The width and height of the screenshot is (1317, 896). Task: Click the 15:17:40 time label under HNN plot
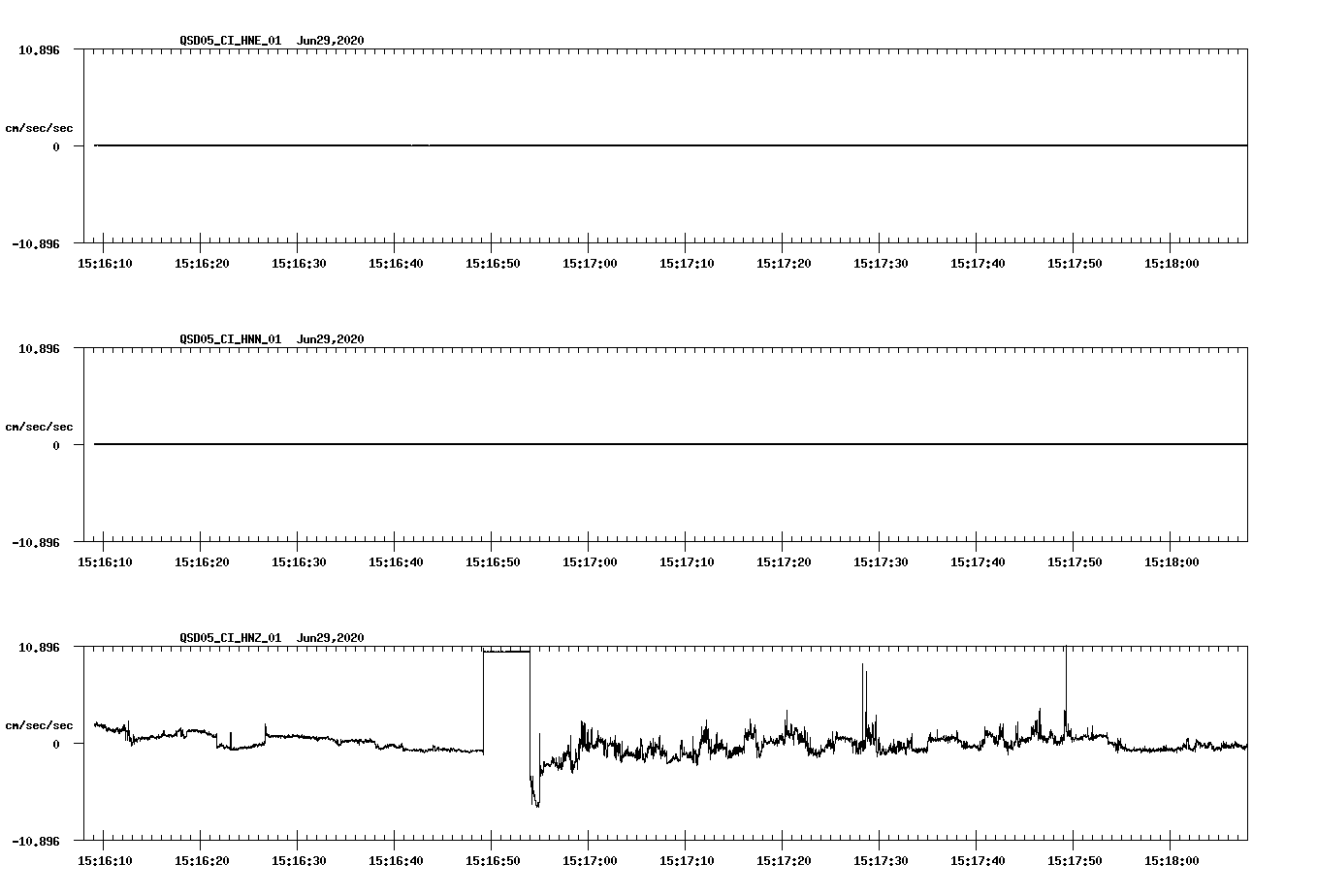[978, 562]
